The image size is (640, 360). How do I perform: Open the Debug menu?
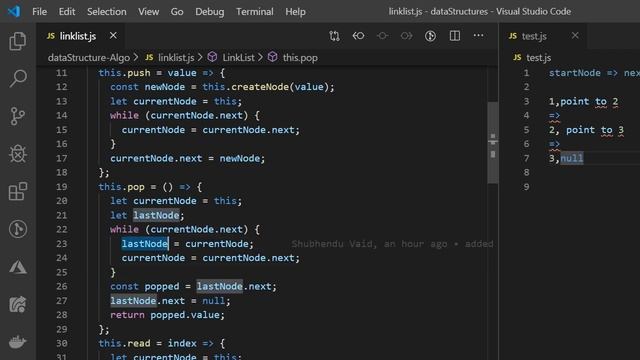point(209,11)
